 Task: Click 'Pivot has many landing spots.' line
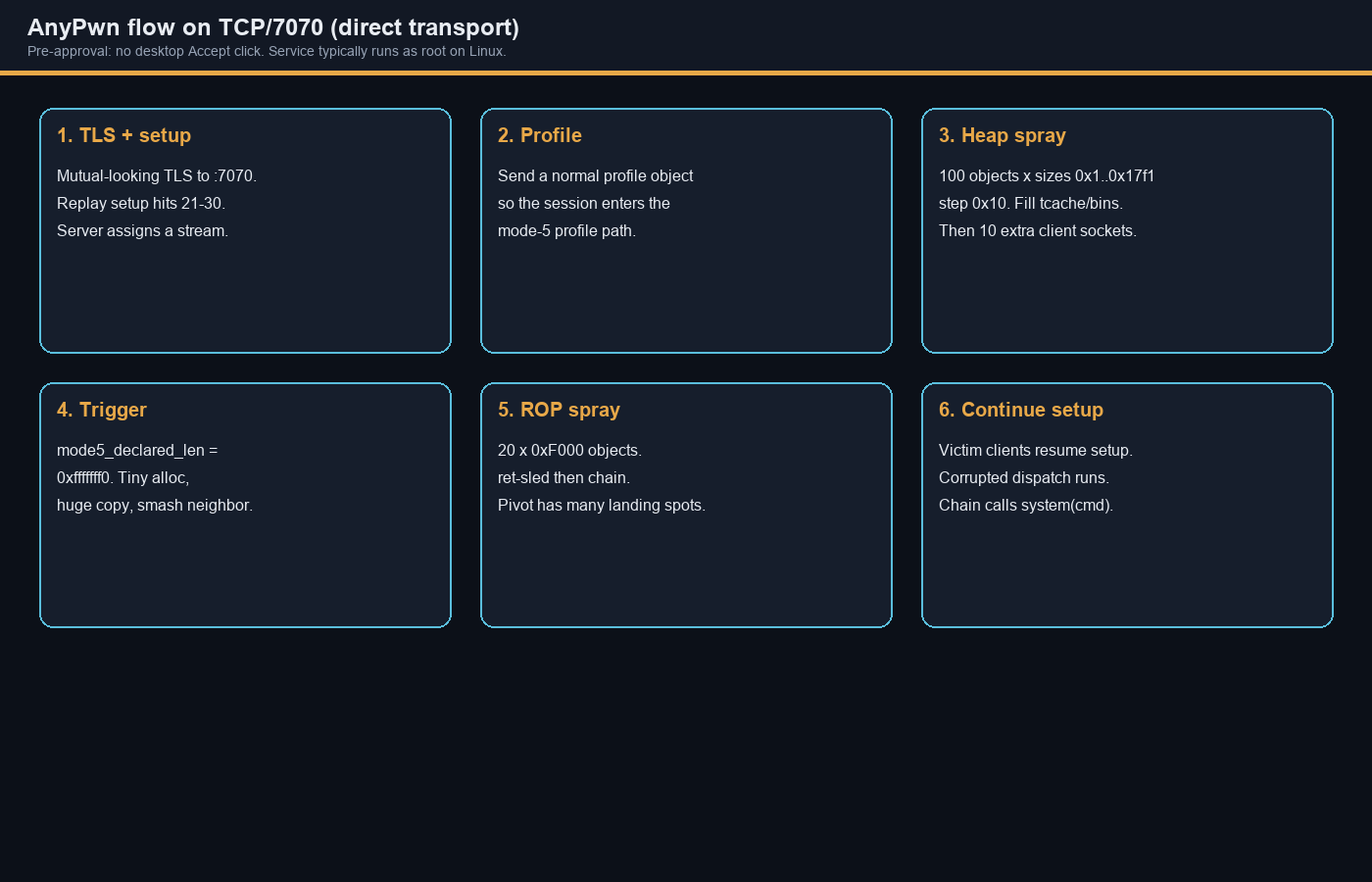[x=602, y=505]
